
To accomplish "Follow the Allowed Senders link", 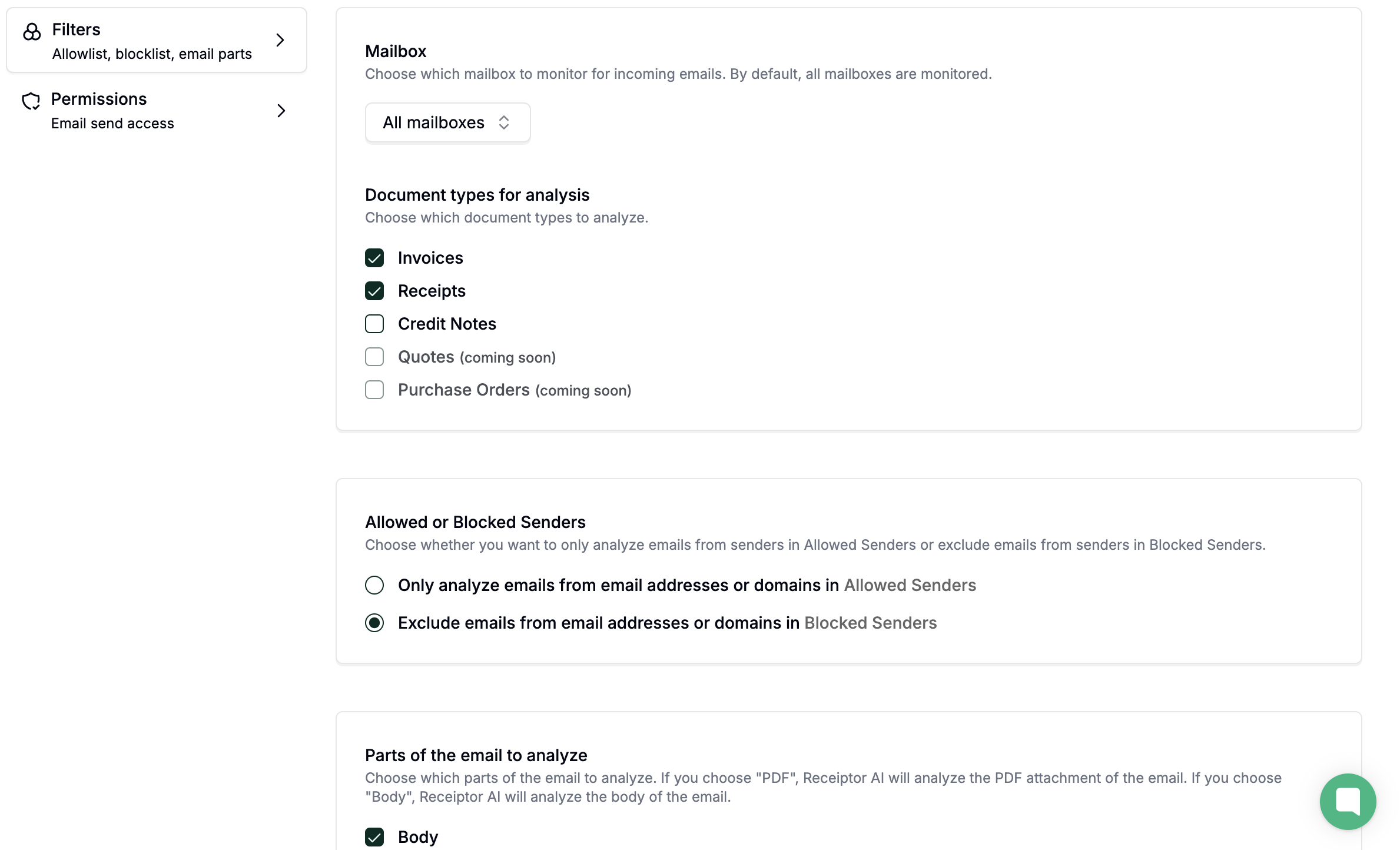I will pyautogui.click(x=910, y=585).
